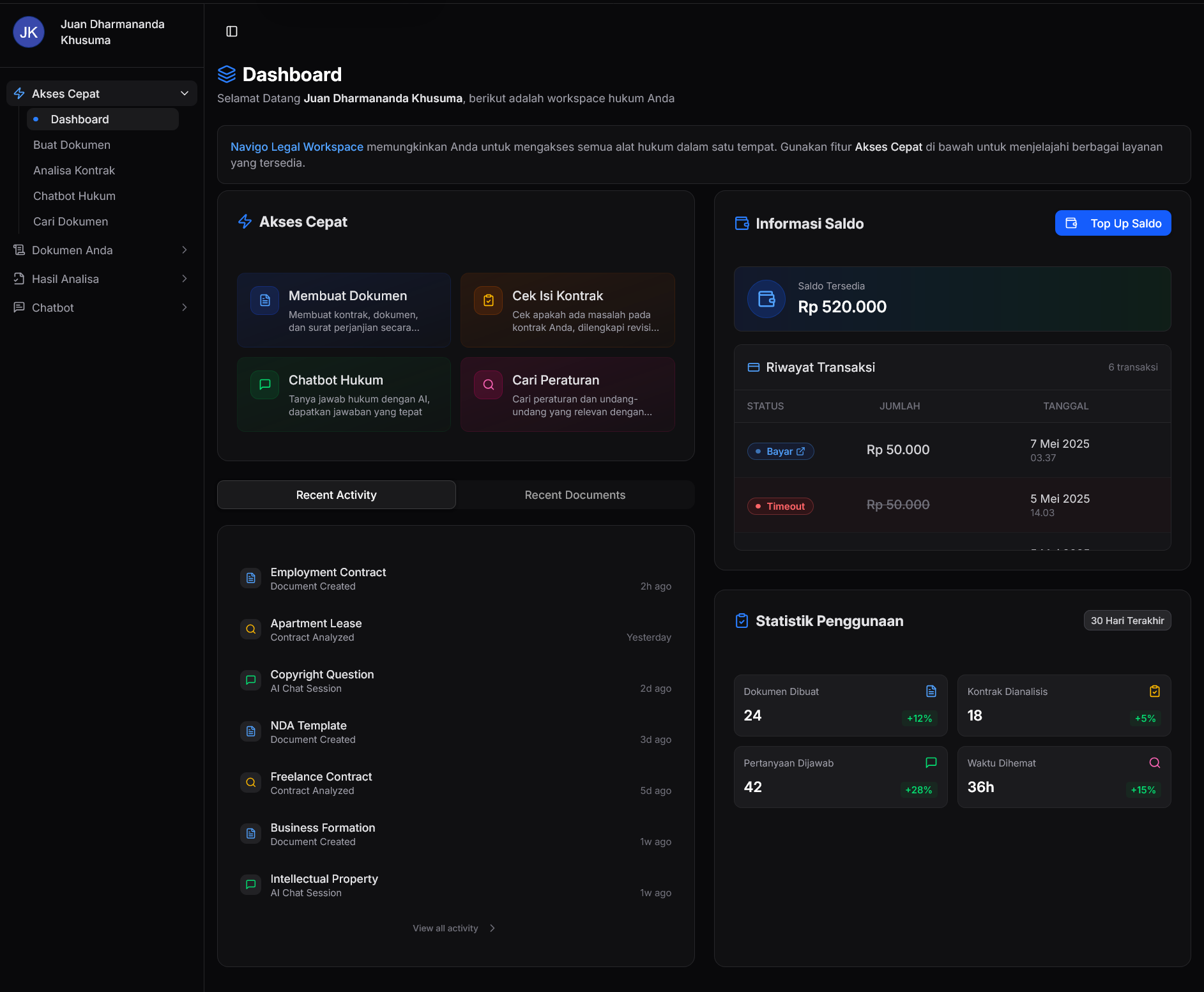Toggle the sidebar collapse icon
This screenshot has height=992, width=1204.
[231, 31]
